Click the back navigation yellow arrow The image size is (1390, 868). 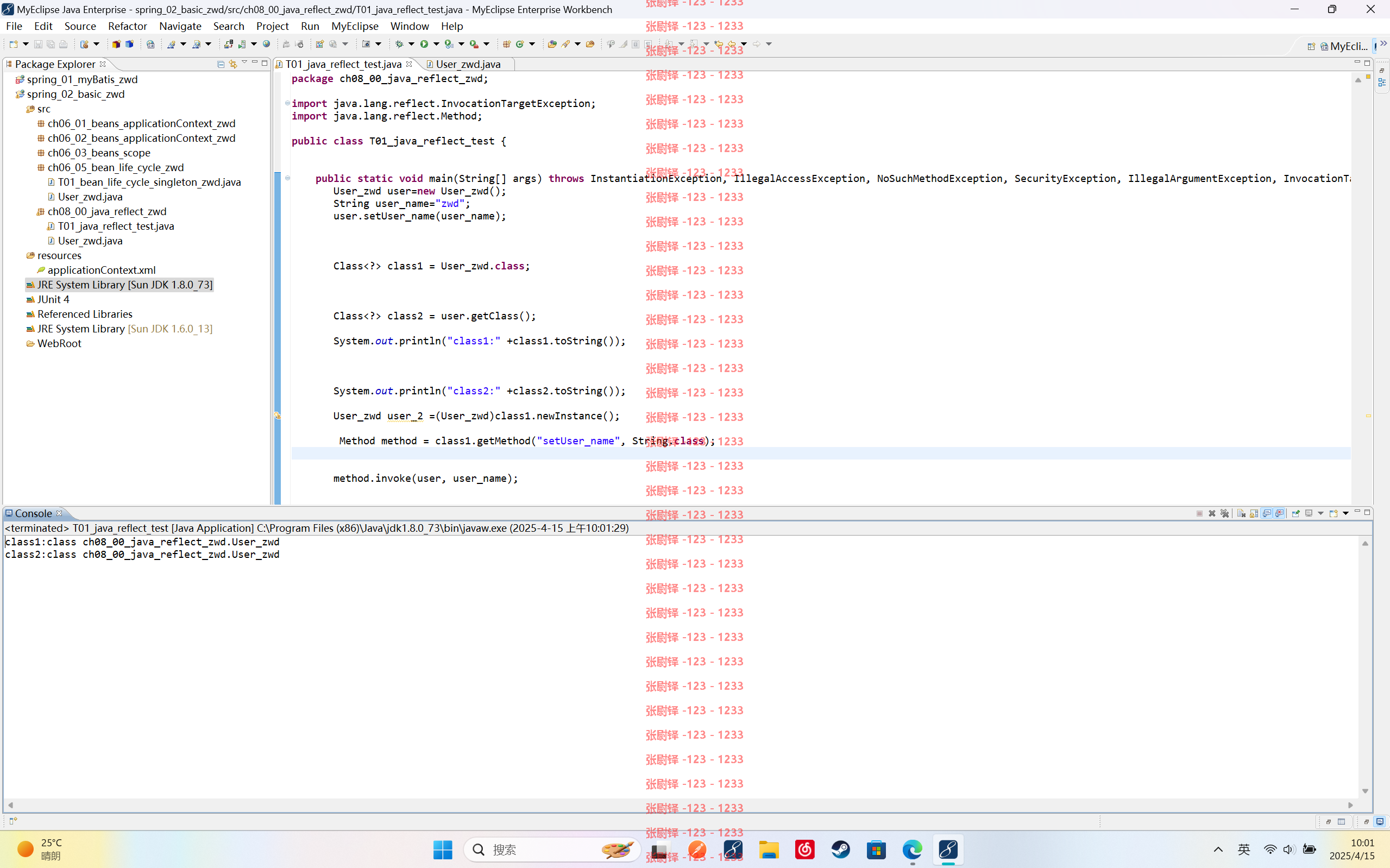point(732,44)
